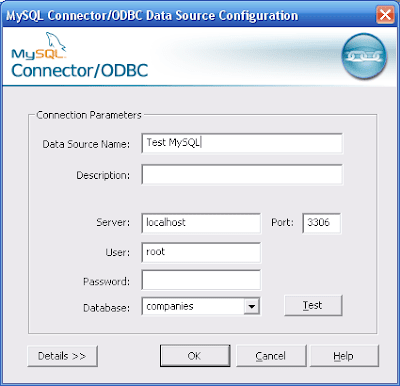
Task: Click the Connector/ODBC heading text
Action: (80, 71)
